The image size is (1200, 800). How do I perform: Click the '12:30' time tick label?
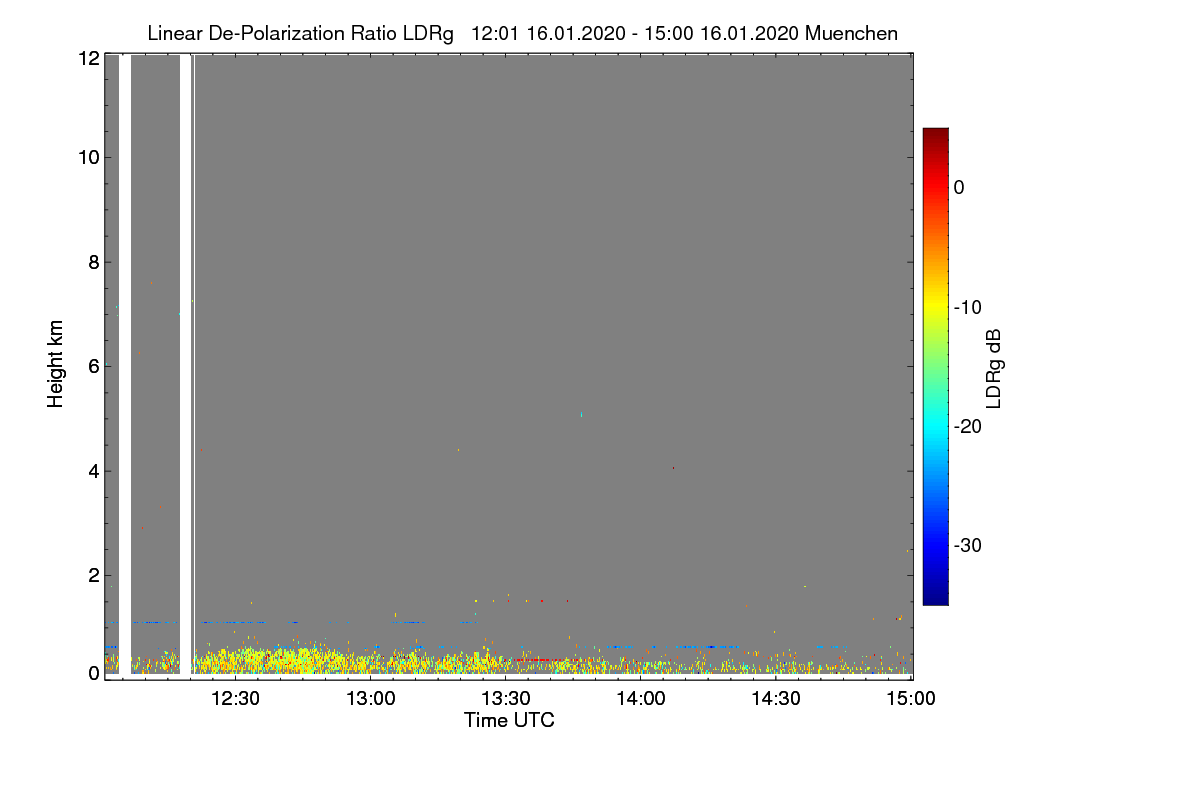pyautogui.click(x=235, y=699)
